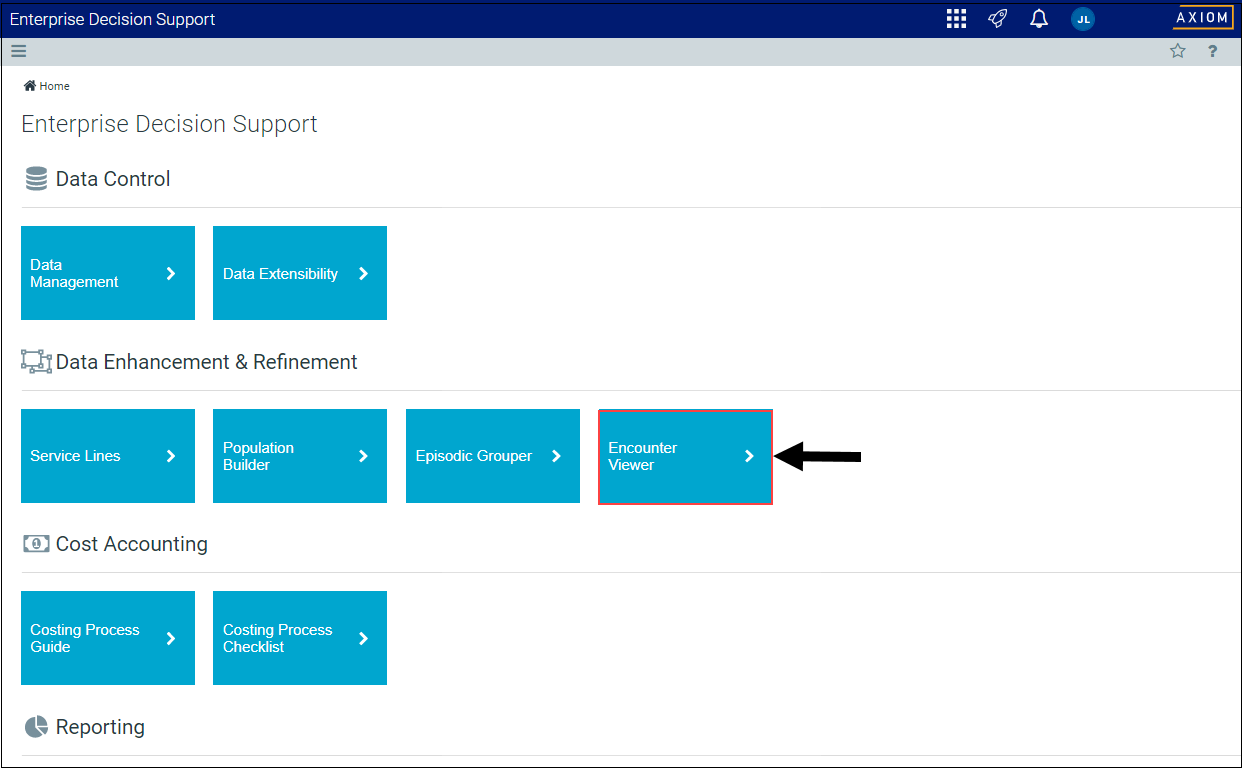This screenshot has width=1242, height=768.
Task: Open the Costing Process Checklist tile
Action: pos(299,638)
